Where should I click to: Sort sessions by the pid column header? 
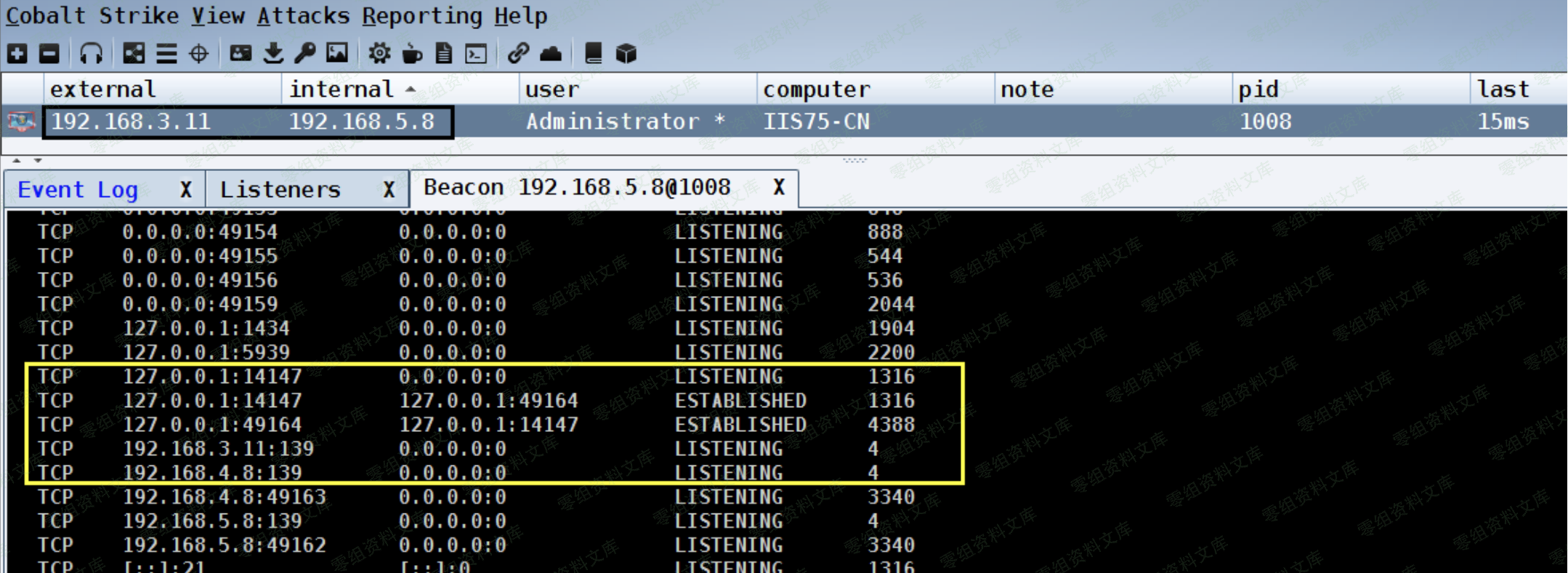pos(1258,89)
